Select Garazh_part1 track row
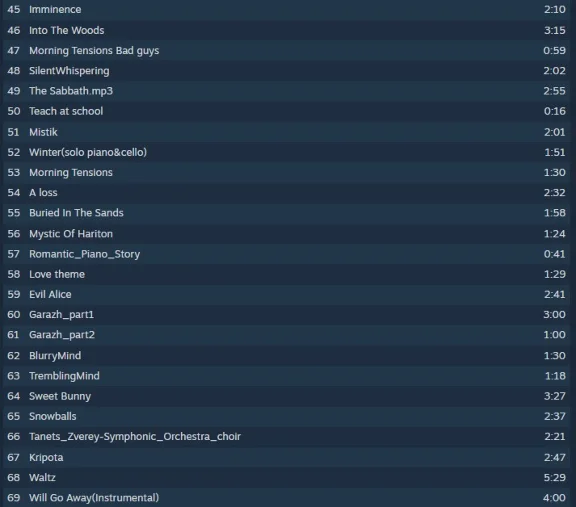 click(x=286, y=314)
